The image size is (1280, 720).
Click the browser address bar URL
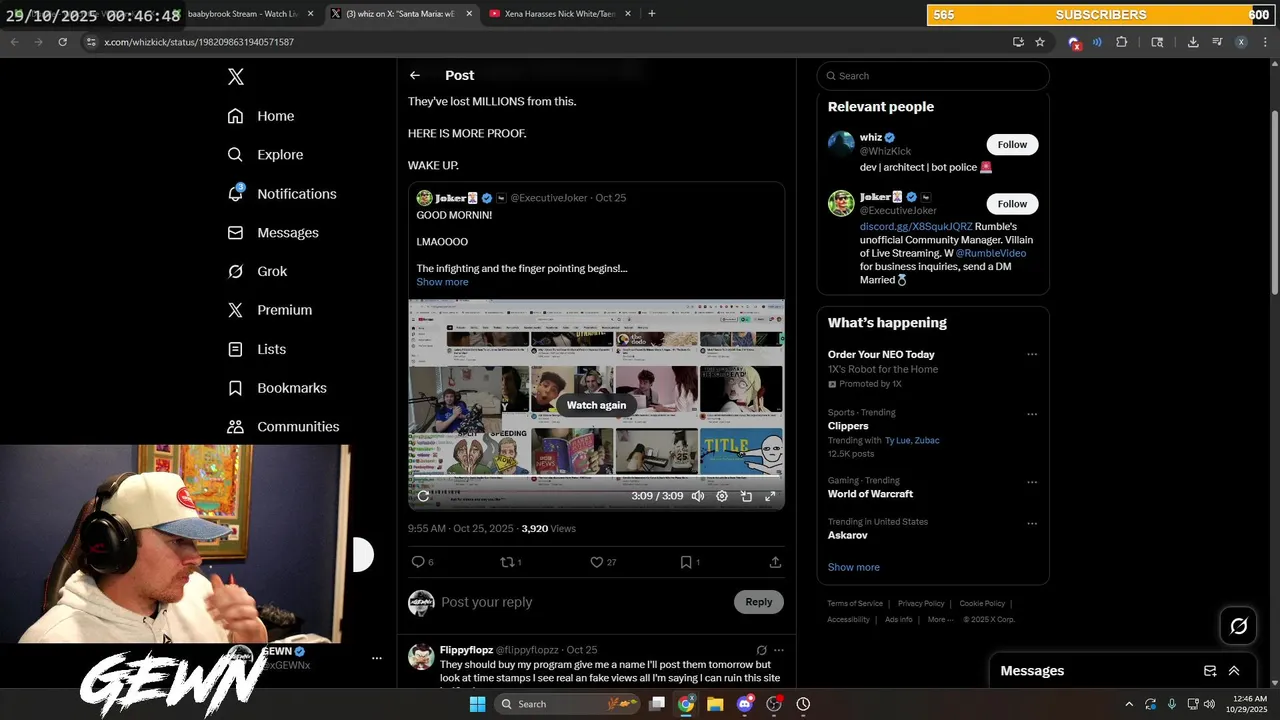click(x=199, y=42)
